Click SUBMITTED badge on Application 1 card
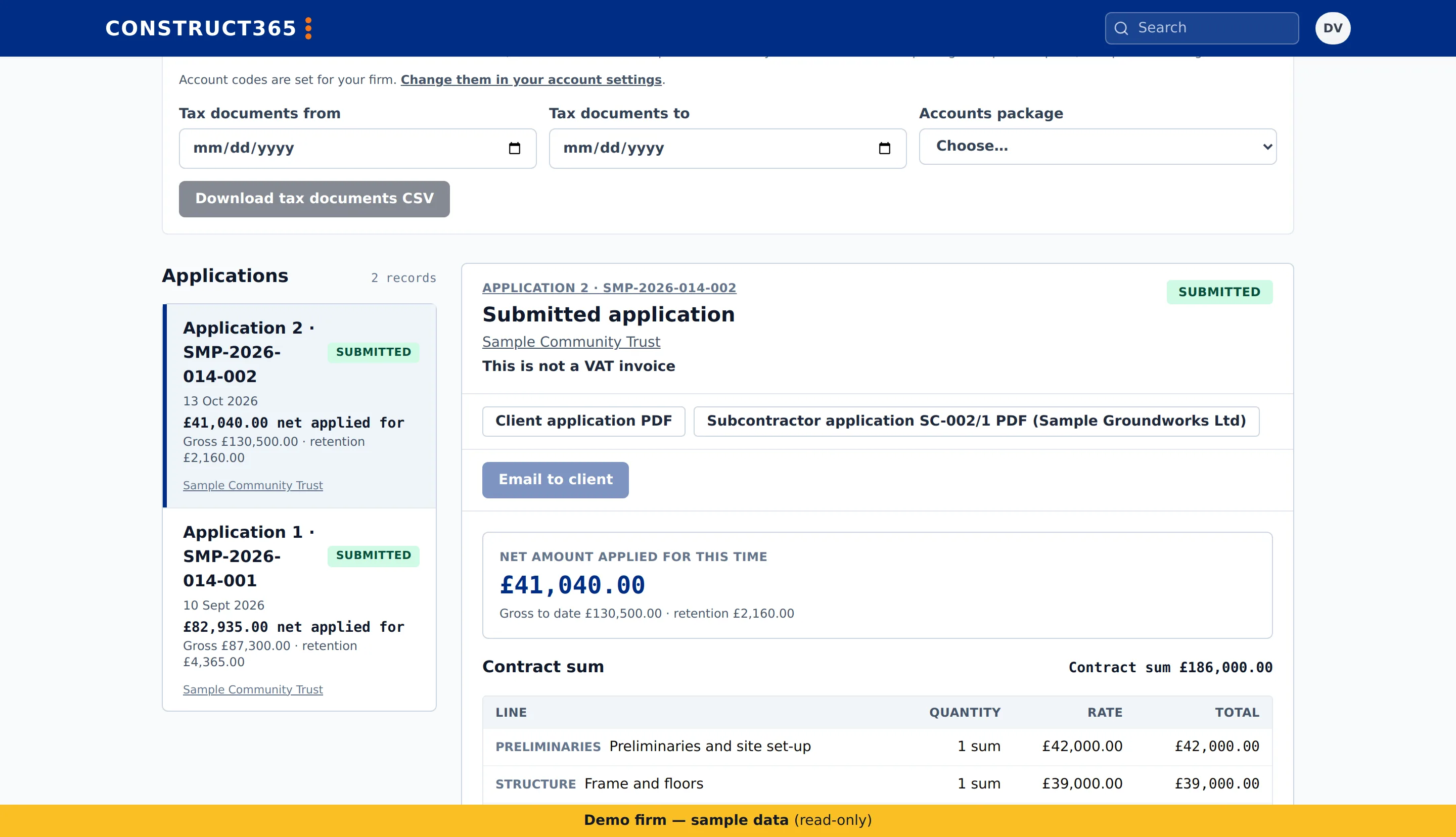The image size is (1456, 837). (374, 555)
